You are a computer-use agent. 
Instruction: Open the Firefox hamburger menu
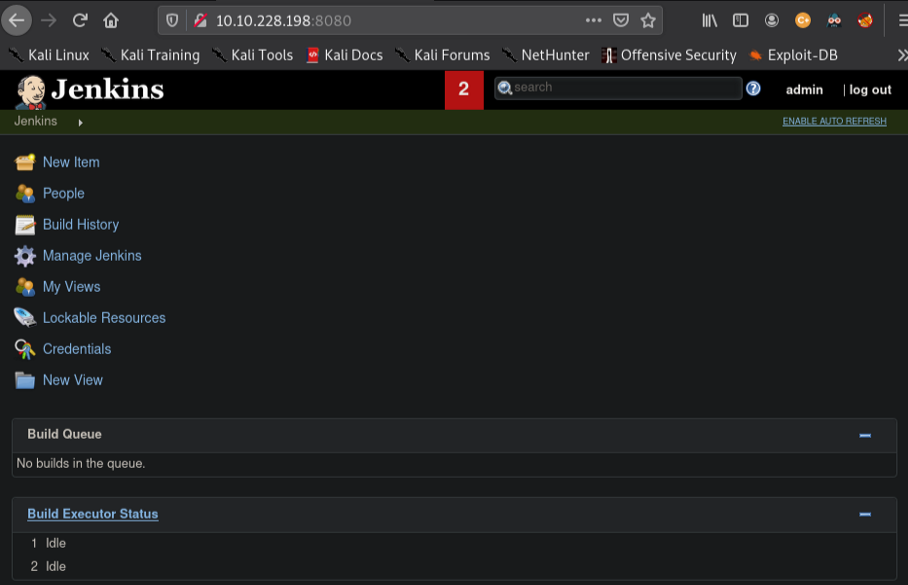point(902,21)
